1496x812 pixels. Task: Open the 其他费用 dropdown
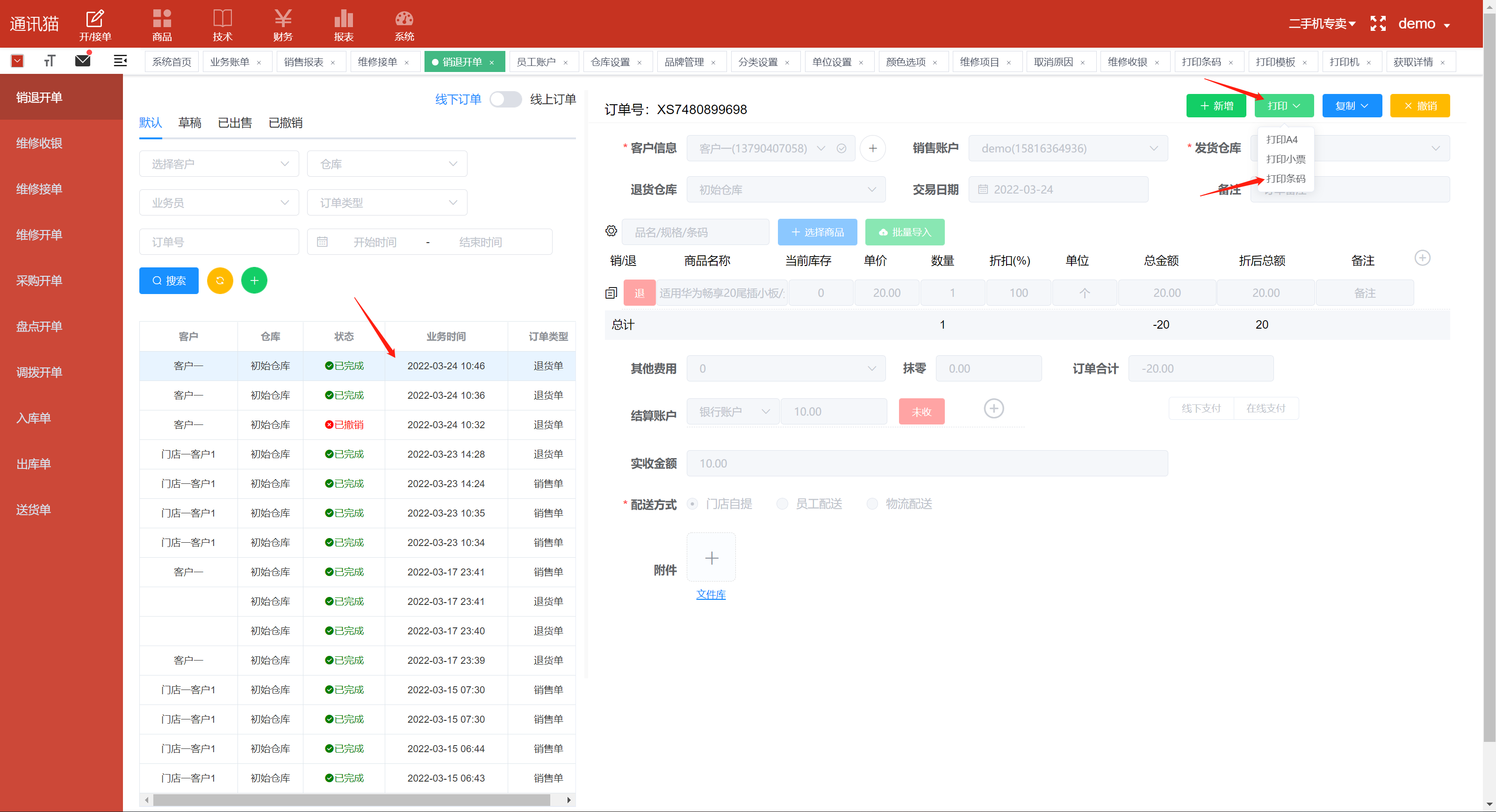pos(786,368)
